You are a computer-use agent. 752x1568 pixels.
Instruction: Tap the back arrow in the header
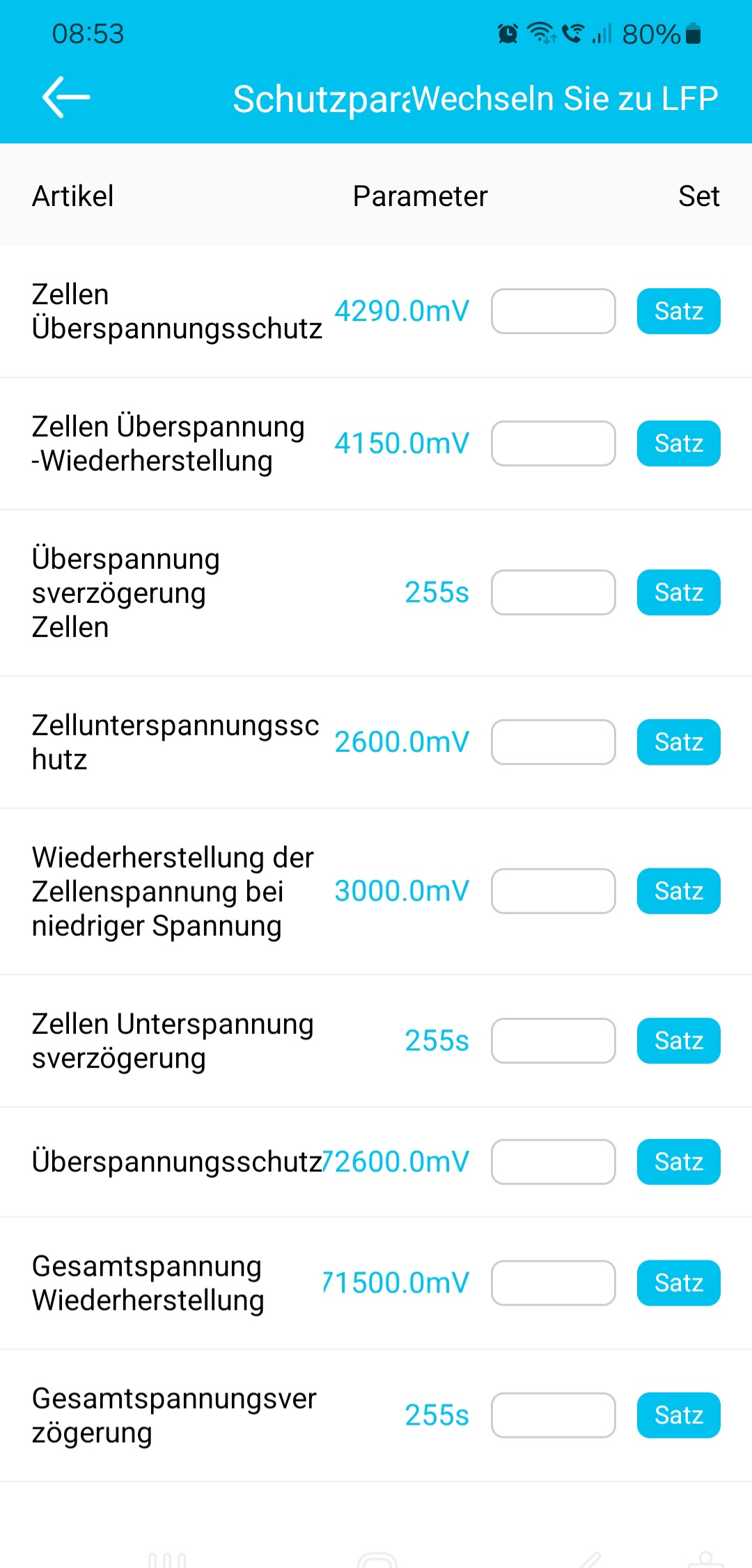pyautogui.click(x=66, y=97)
